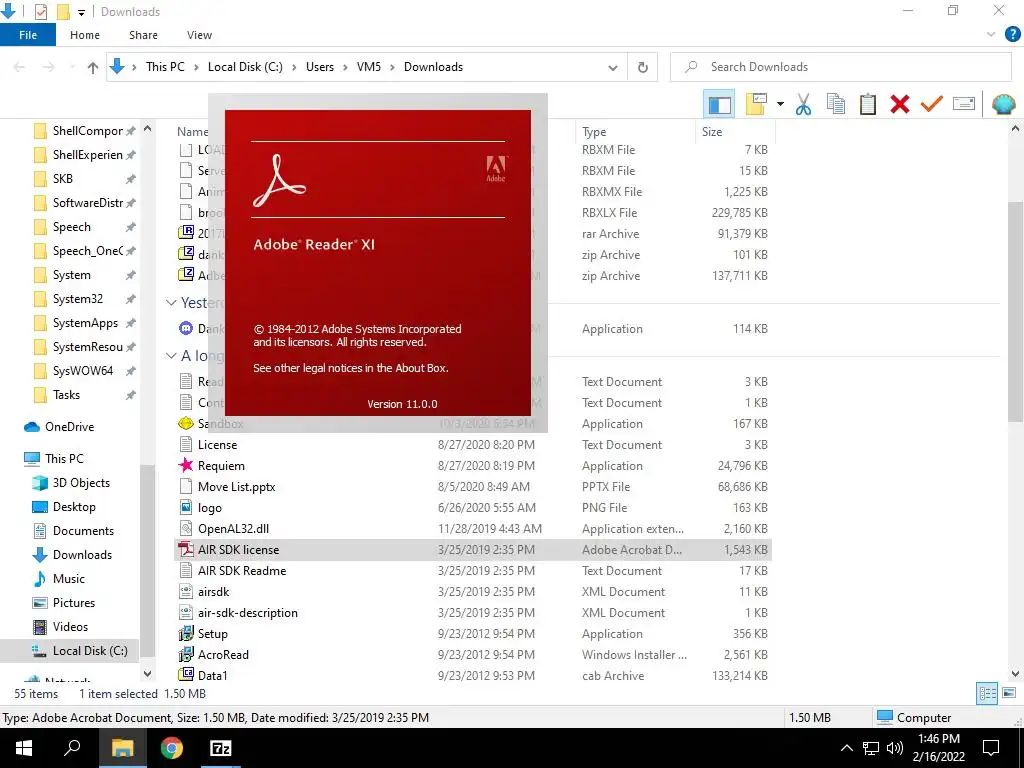The image size is (1024, 768).
Task: Open the address bar history dropdown
Action: pyautogui.click(x=613, y=67)
